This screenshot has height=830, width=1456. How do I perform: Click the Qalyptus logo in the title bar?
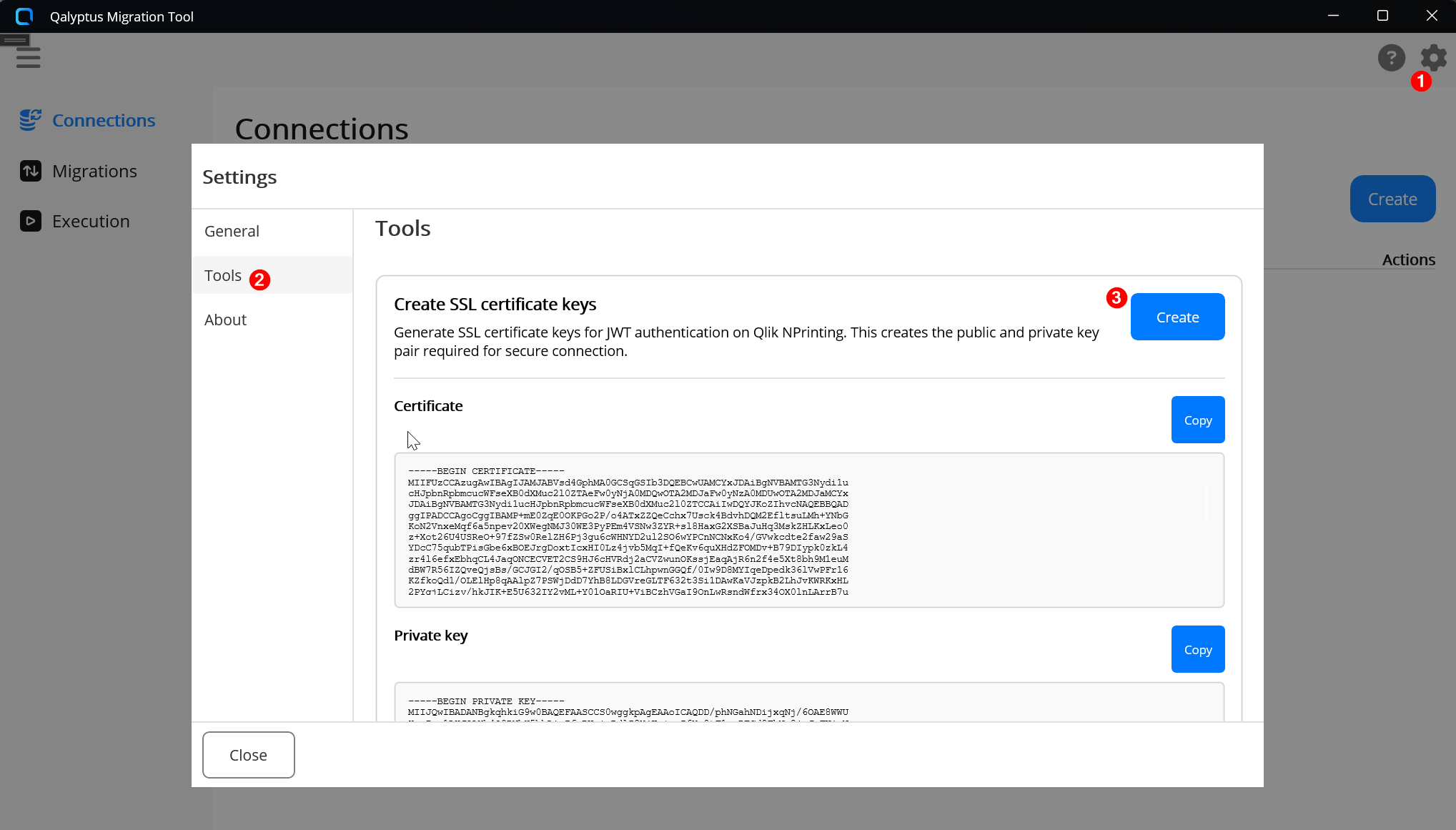pyautogui.click(x=24, y=16)
